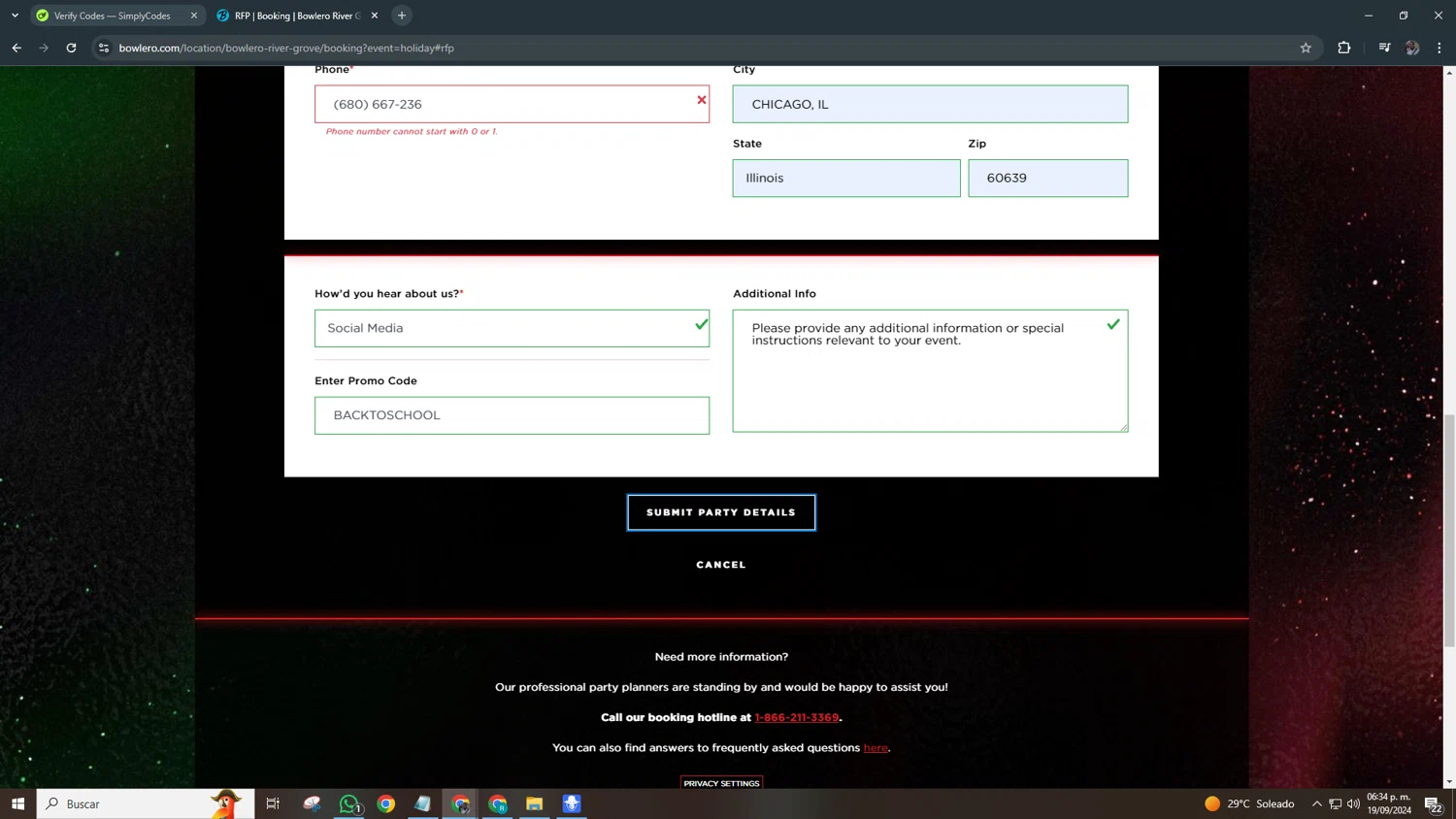Reload the Bowlero booking page
The width and height of the screenshot is (1456, 819).
tap(71, 48)
